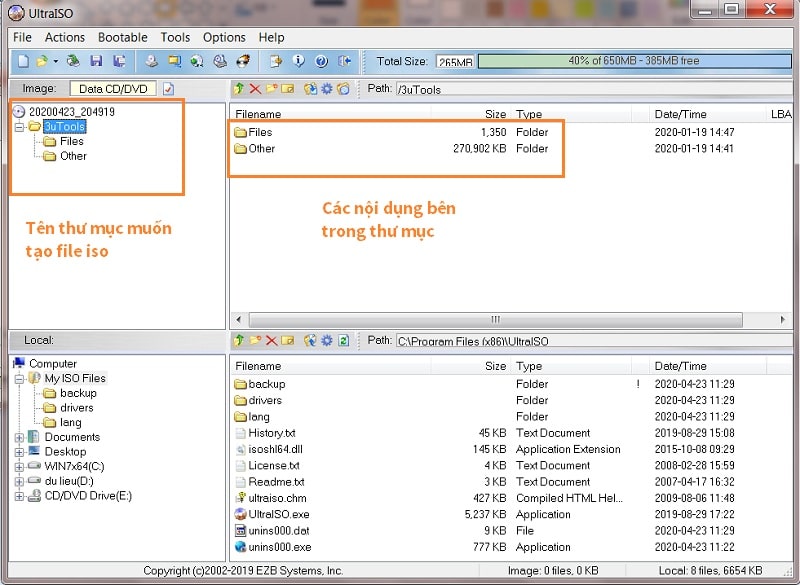
Task: Click the left scroll arrow of image list
Action: tap(239, 320)
